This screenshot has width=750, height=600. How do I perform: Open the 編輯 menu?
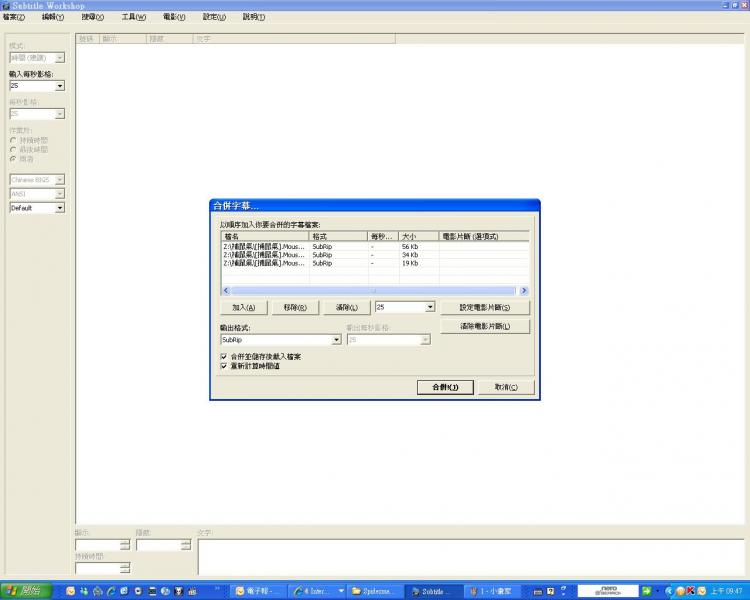53,17
